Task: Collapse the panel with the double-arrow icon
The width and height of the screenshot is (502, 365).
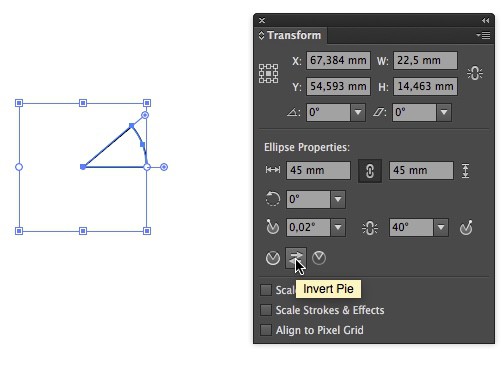Action: (x=485, y=21)
